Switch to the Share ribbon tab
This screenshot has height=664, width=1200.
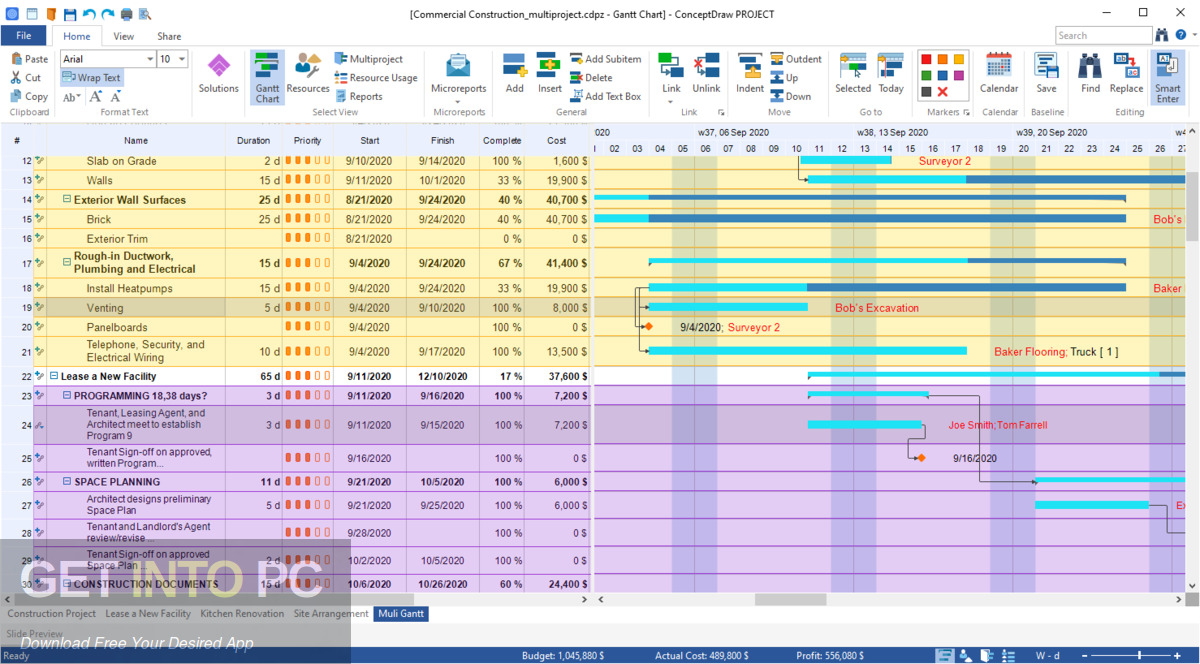[169, 36]
